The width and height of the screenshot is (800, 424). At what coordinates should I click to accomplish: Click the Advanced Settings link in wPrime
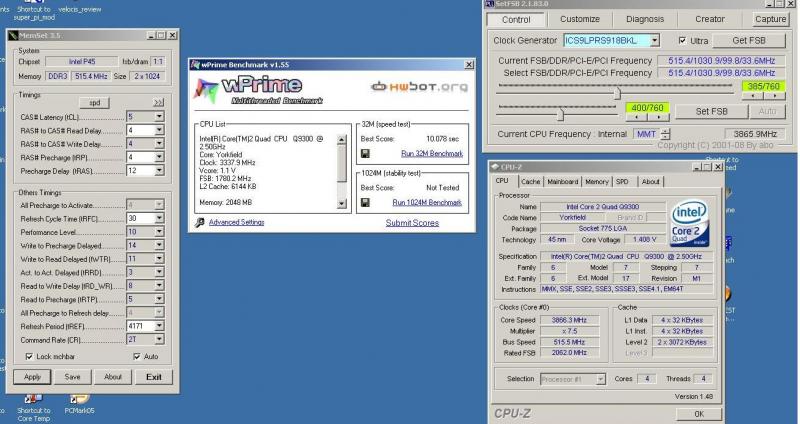tap(236, 222)
